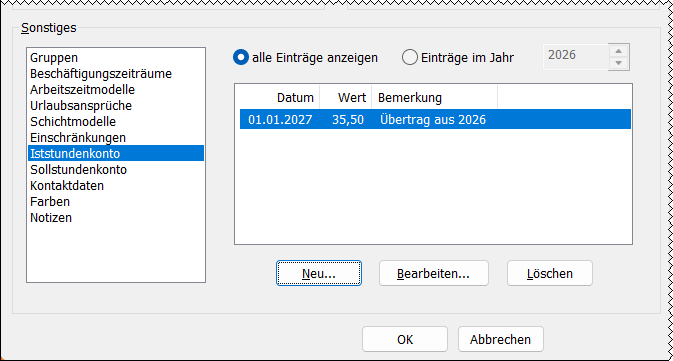Screen dimensions: 673x361
Task: Cancel the dialog with Abbrechen
Action: (x=500, y=340)
